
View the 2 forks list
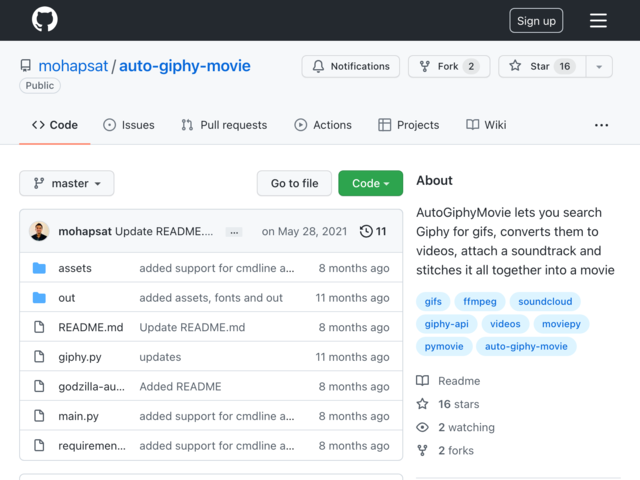[445, 451]
